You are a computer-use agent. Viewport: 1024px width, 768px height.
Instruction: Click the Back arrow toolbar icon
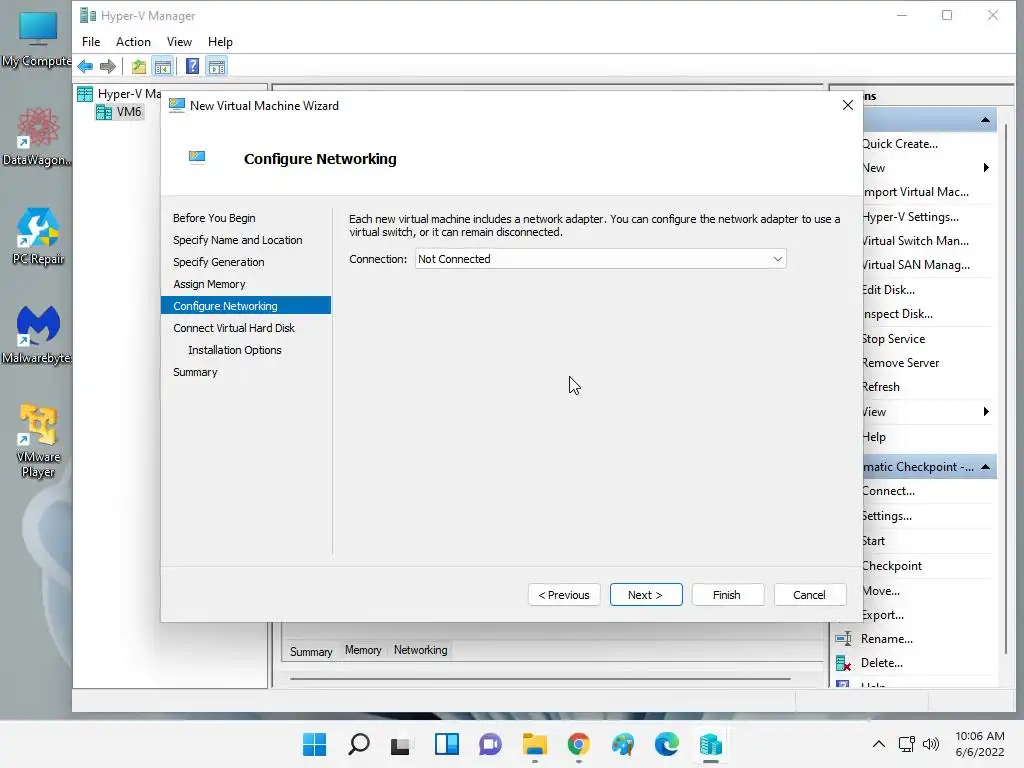pos(85,67)
